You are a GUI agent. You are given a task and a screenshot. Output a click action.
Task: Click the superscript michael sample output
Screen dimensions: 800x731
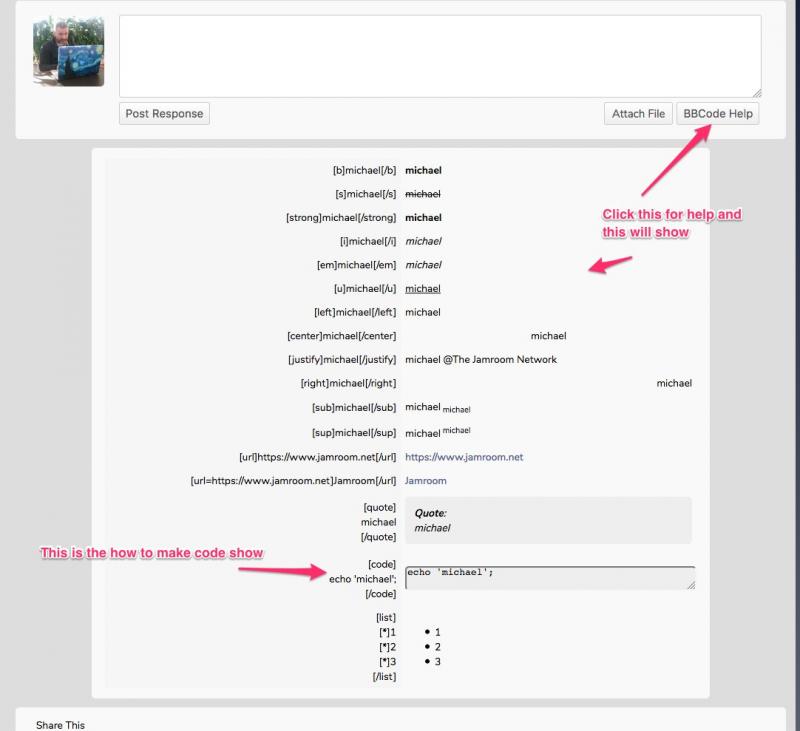[x=457, y=431]
